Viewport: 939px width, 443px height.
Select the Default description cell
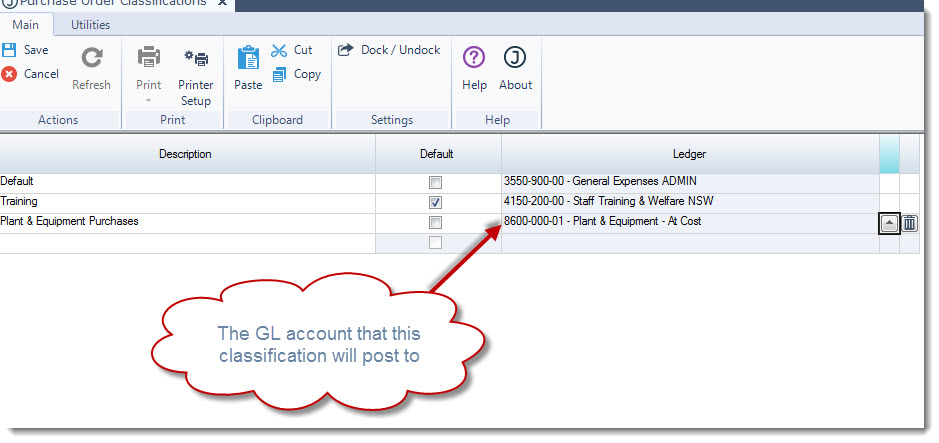pyautogui.click(x=187, y=183)
